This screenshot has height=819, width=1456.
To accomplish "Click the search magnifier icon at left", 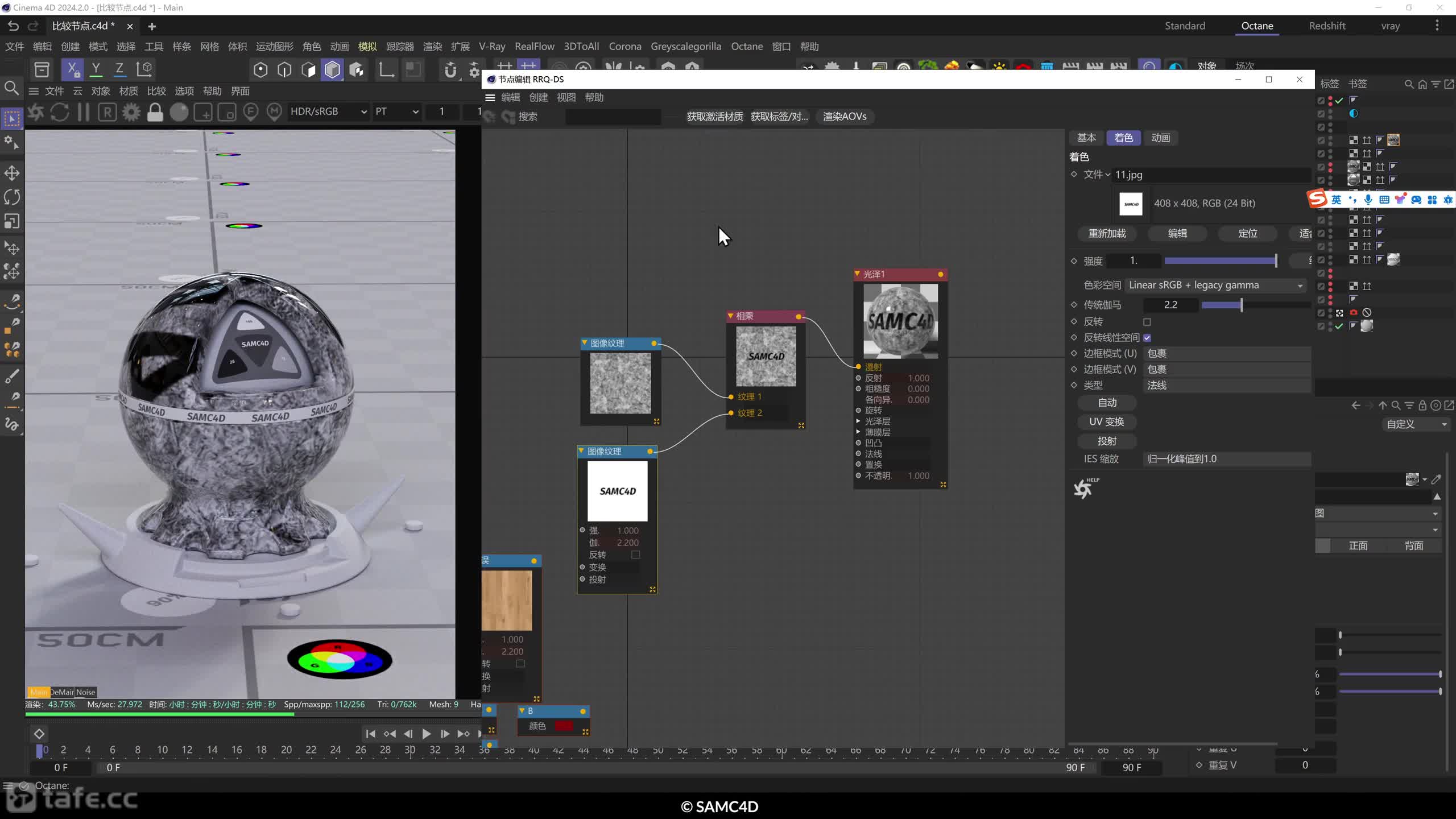I will pos(12,88).
